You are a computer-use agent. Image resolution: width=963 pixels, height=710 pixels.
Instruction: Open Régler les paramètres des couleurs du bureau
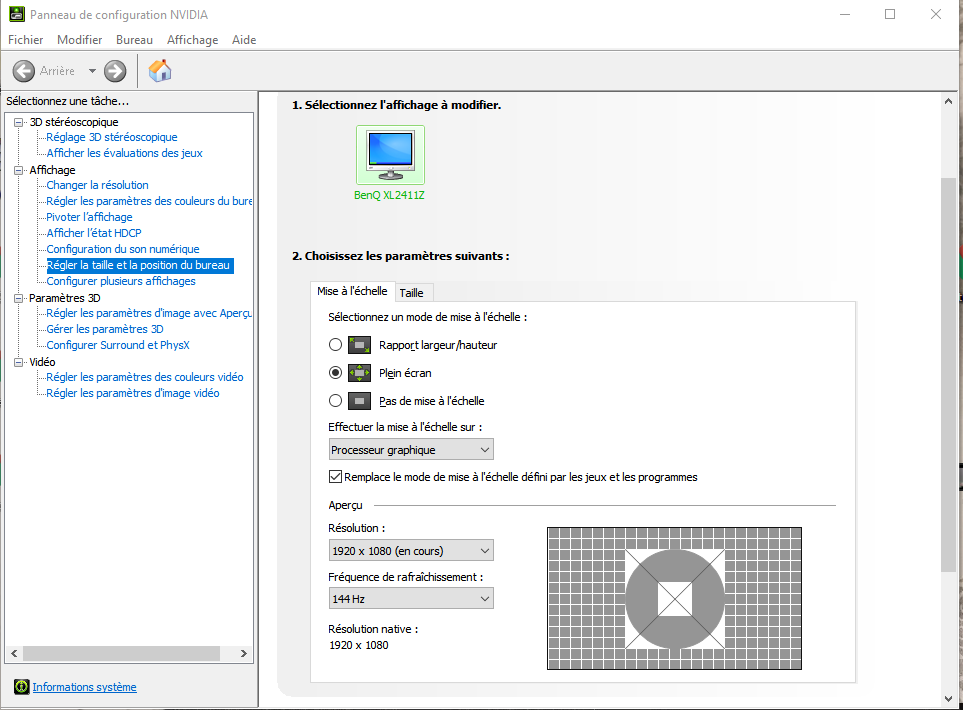(149, 201)
